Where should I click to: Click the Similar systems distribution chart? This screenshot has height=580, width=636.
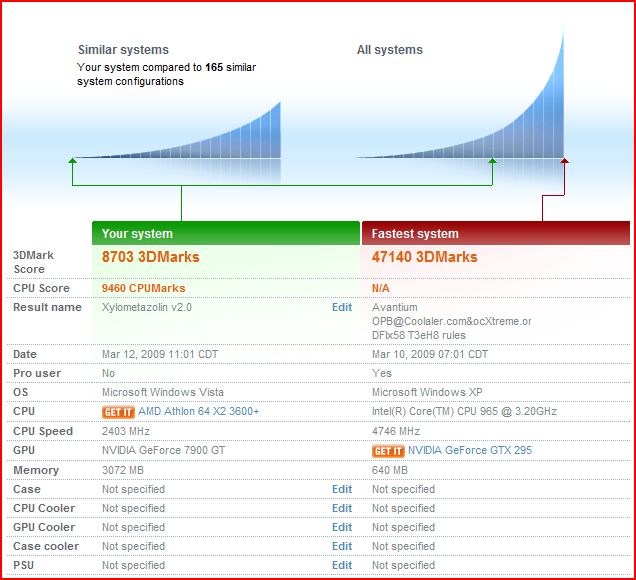coord(177,131)
